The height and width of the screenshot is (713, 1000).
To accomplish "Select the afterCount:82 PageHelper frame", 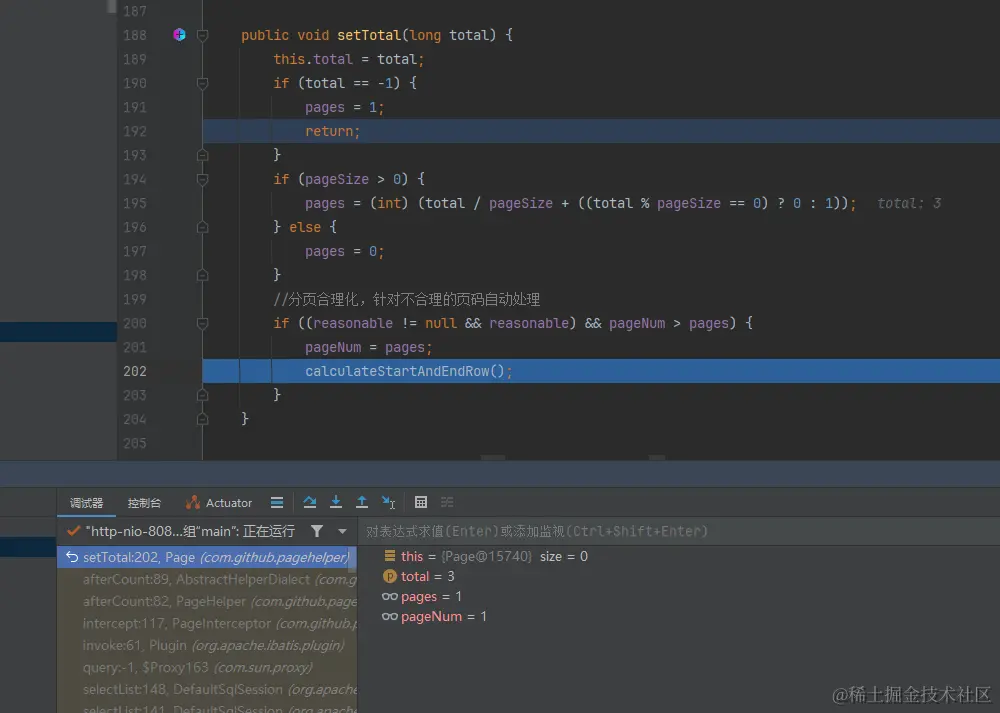I will (x=207, y=601).
